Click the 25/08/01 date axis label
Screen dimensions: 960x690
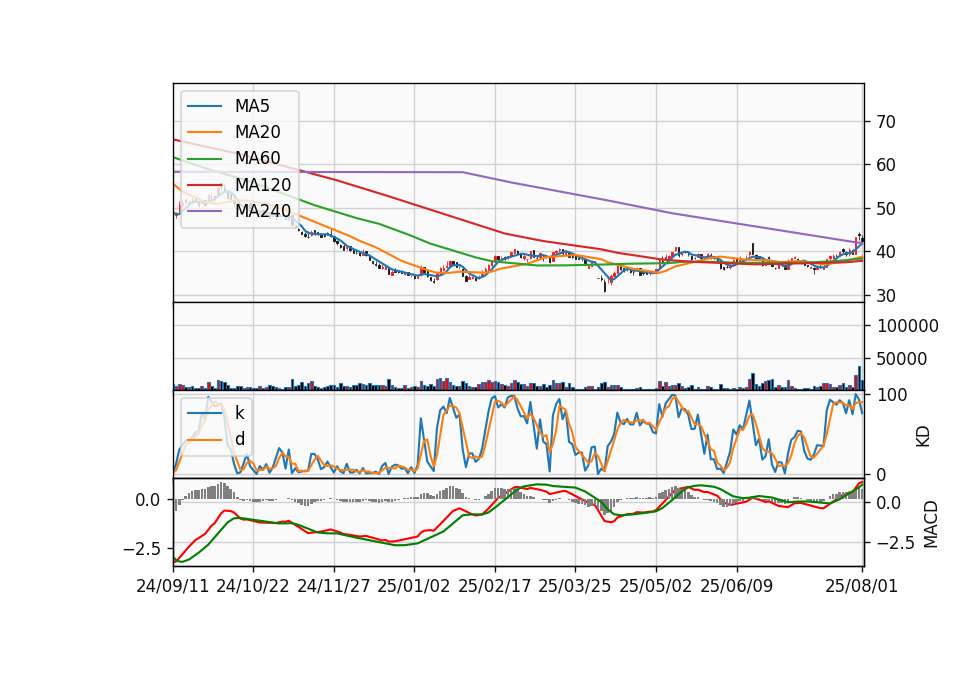click(x=861, y=586)
